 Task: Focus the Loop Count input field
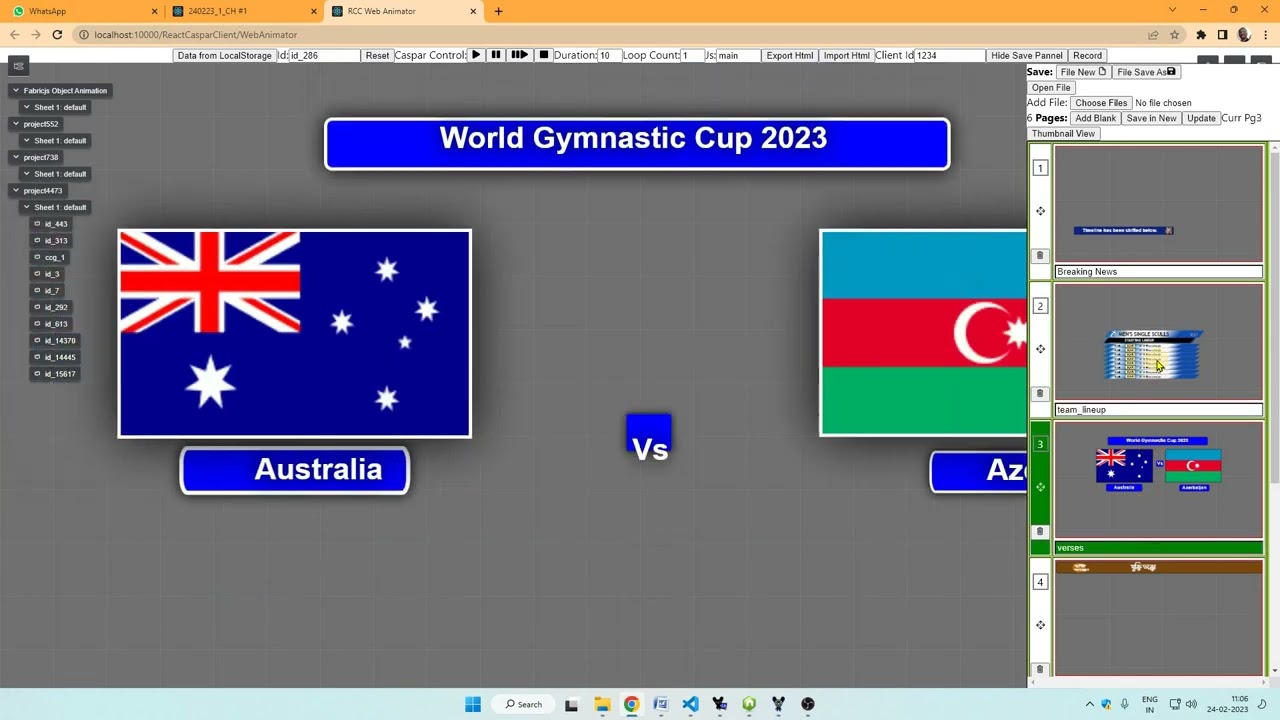692,55
